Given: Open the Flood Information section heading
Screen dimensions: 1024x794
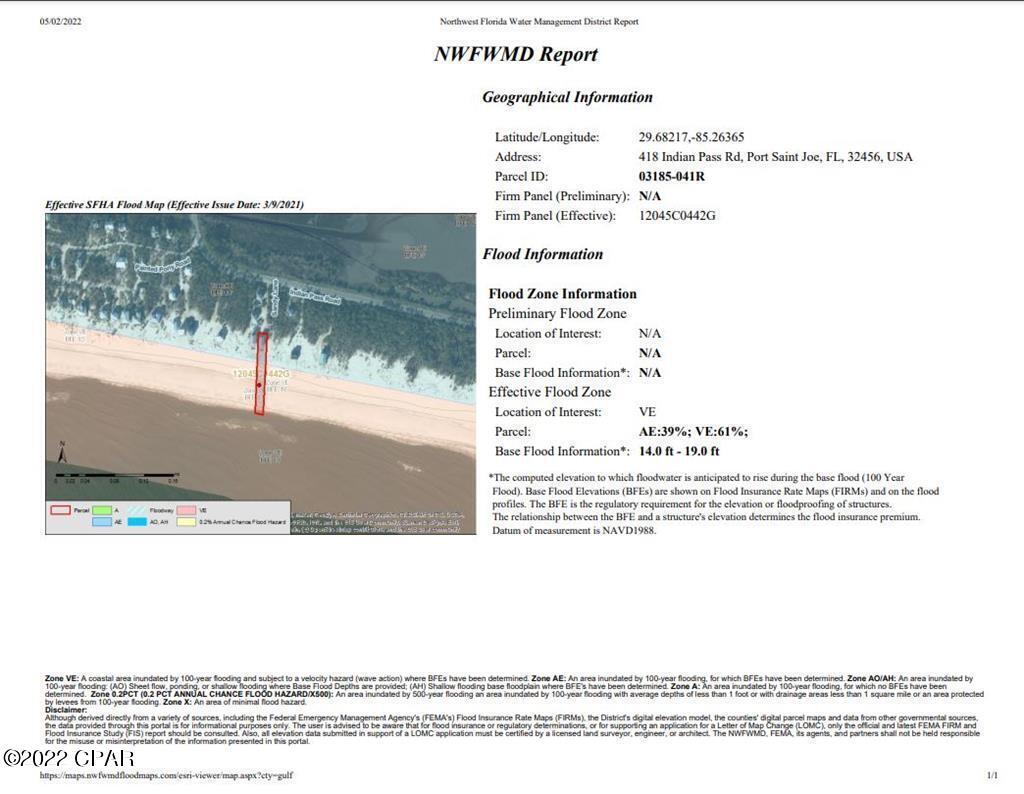Looking at the screenshot, I should [x=545, y=254].
